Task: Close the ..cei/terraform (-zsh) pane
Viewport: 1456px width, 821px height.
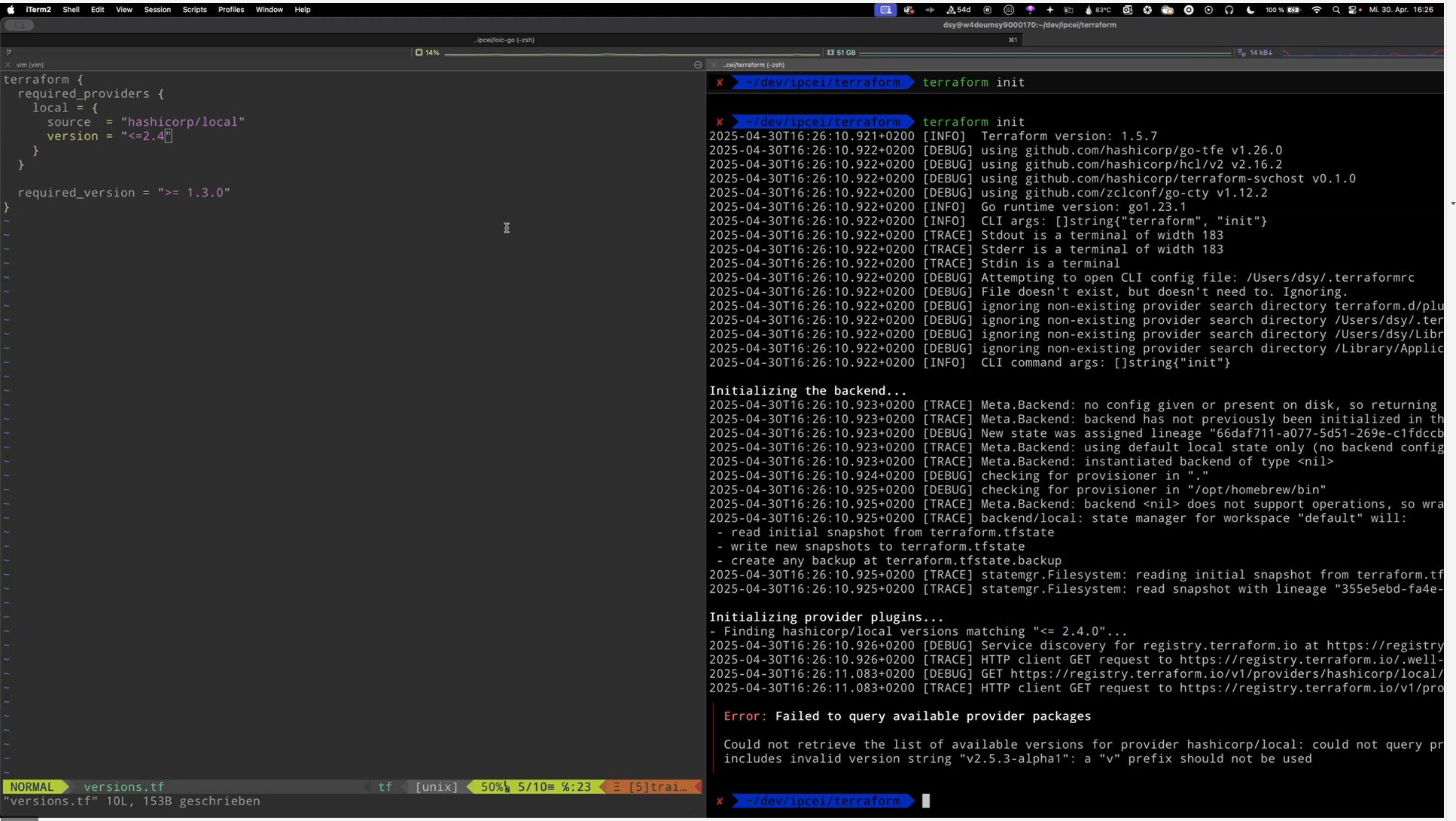Action: click(714, 65)
